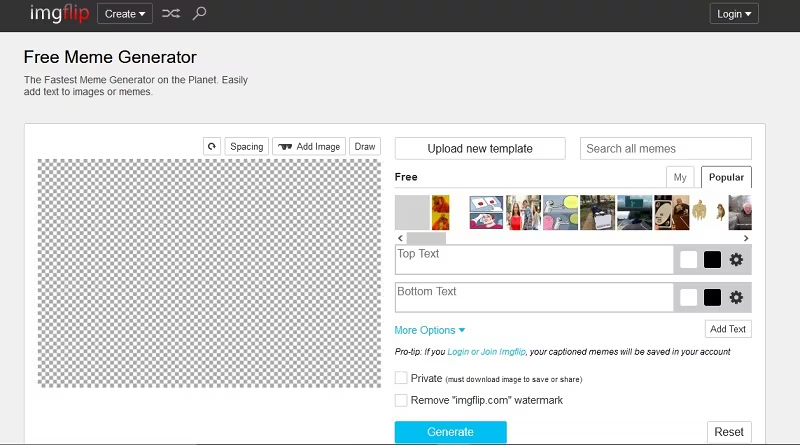Open Bottom Text settings gear

[736, 298]
